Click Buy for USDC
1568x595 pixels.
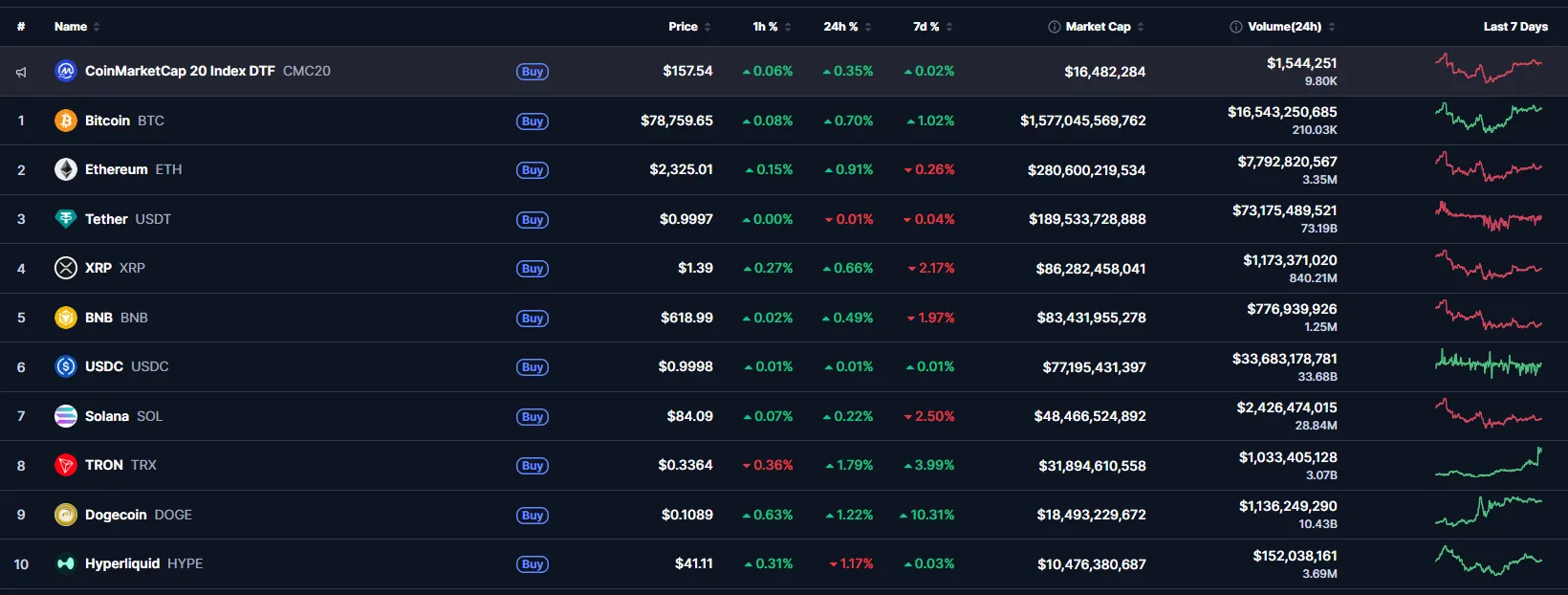click(533, 367)
